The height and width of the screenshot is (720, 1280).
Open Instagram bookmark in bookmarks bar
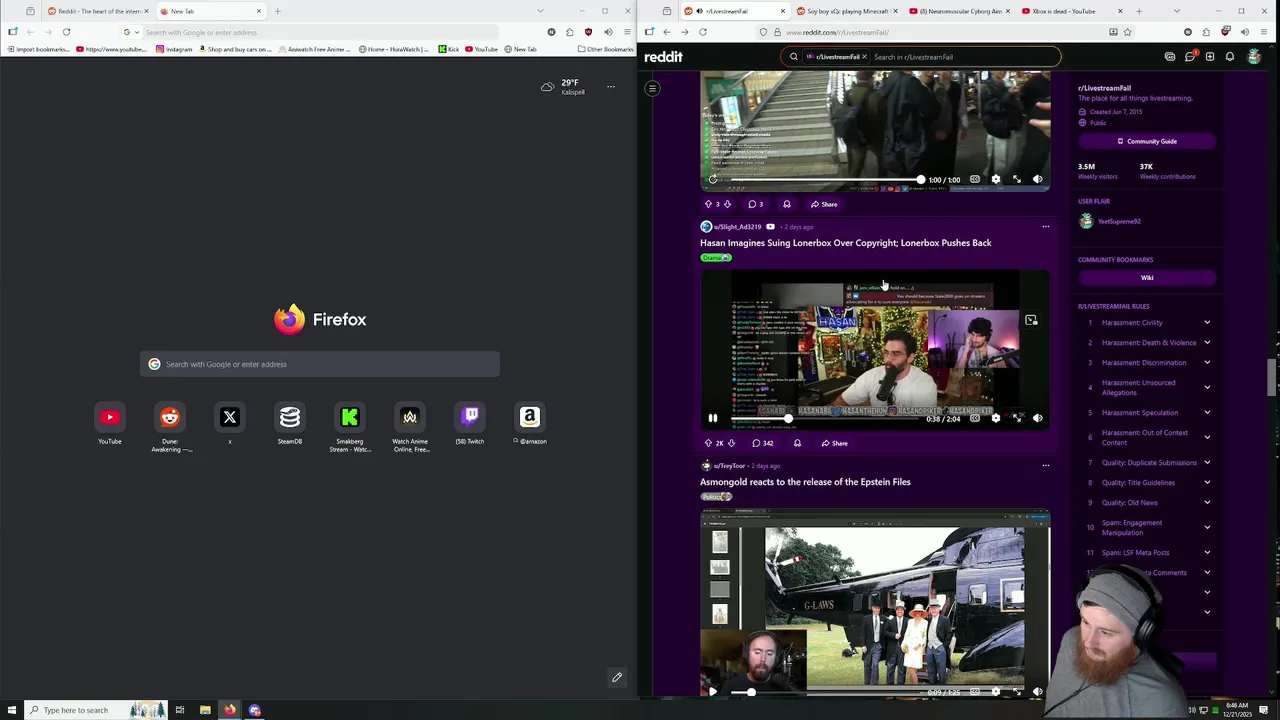[174, 49]
